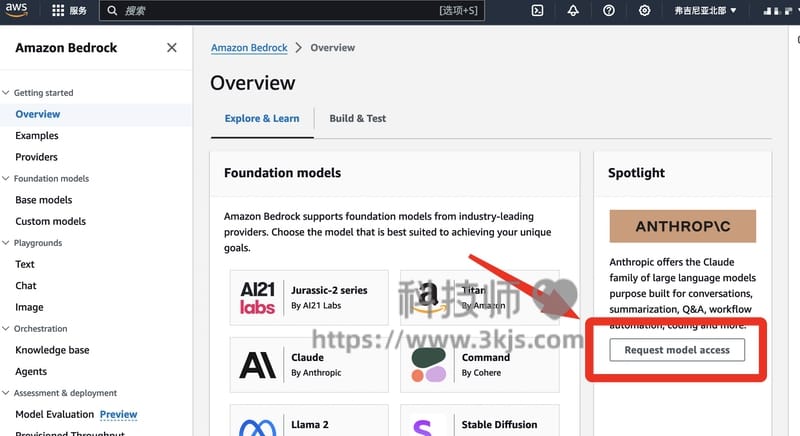Focus the AWS search field
This screenshot has height=436, width=800.
coord(292,11)
